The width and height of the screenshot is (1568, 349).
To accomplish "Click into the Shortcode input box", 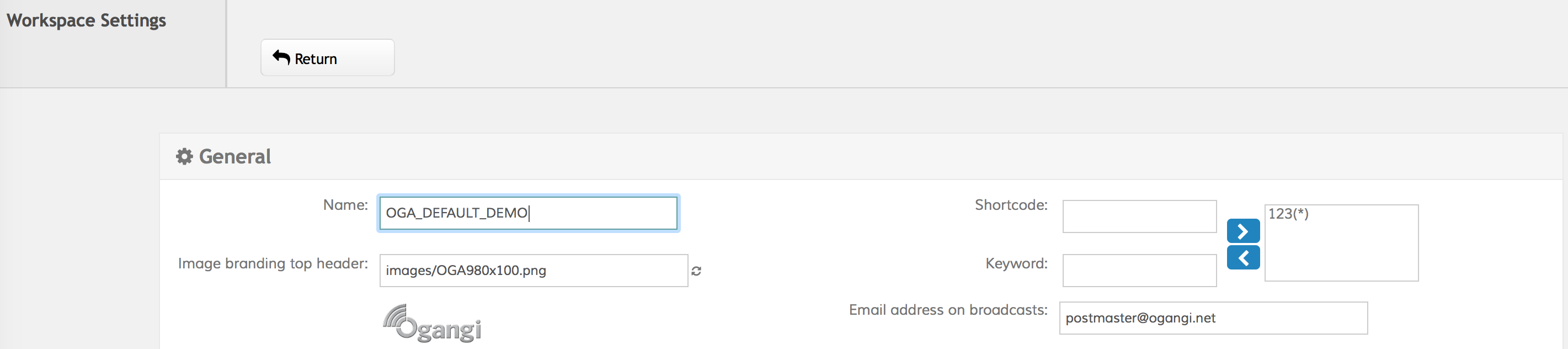I will coord(1139,216).
